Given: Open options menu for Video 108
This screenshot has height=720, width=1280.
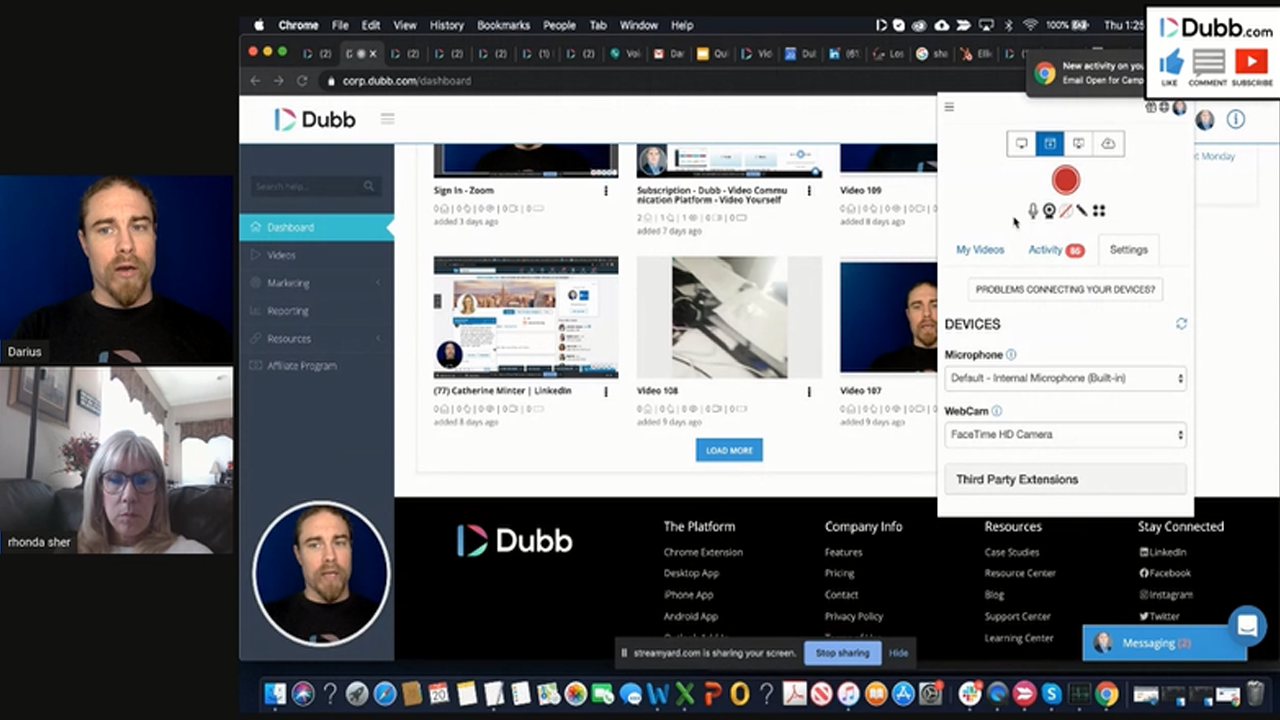Looking at the screenshot, I should (x=809, y=391).
